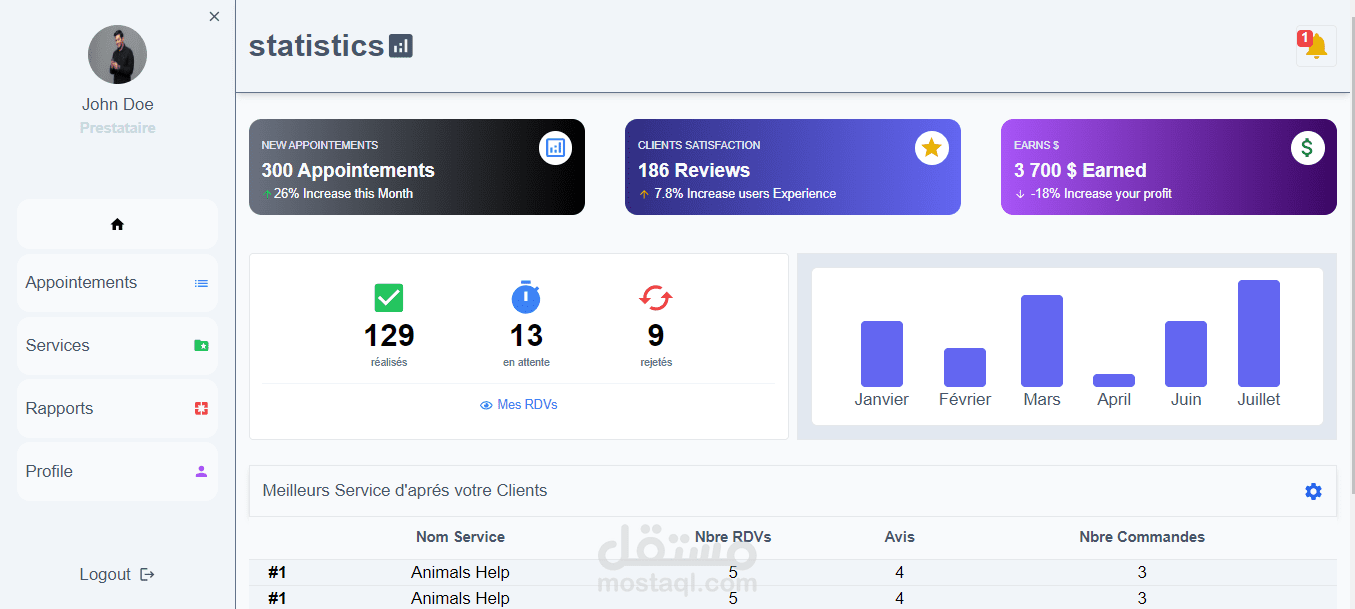This screenshot has width=1355, height=609.
Task: Click the 3 700 $ Earned card text
Action: (x=1080, y=170)
